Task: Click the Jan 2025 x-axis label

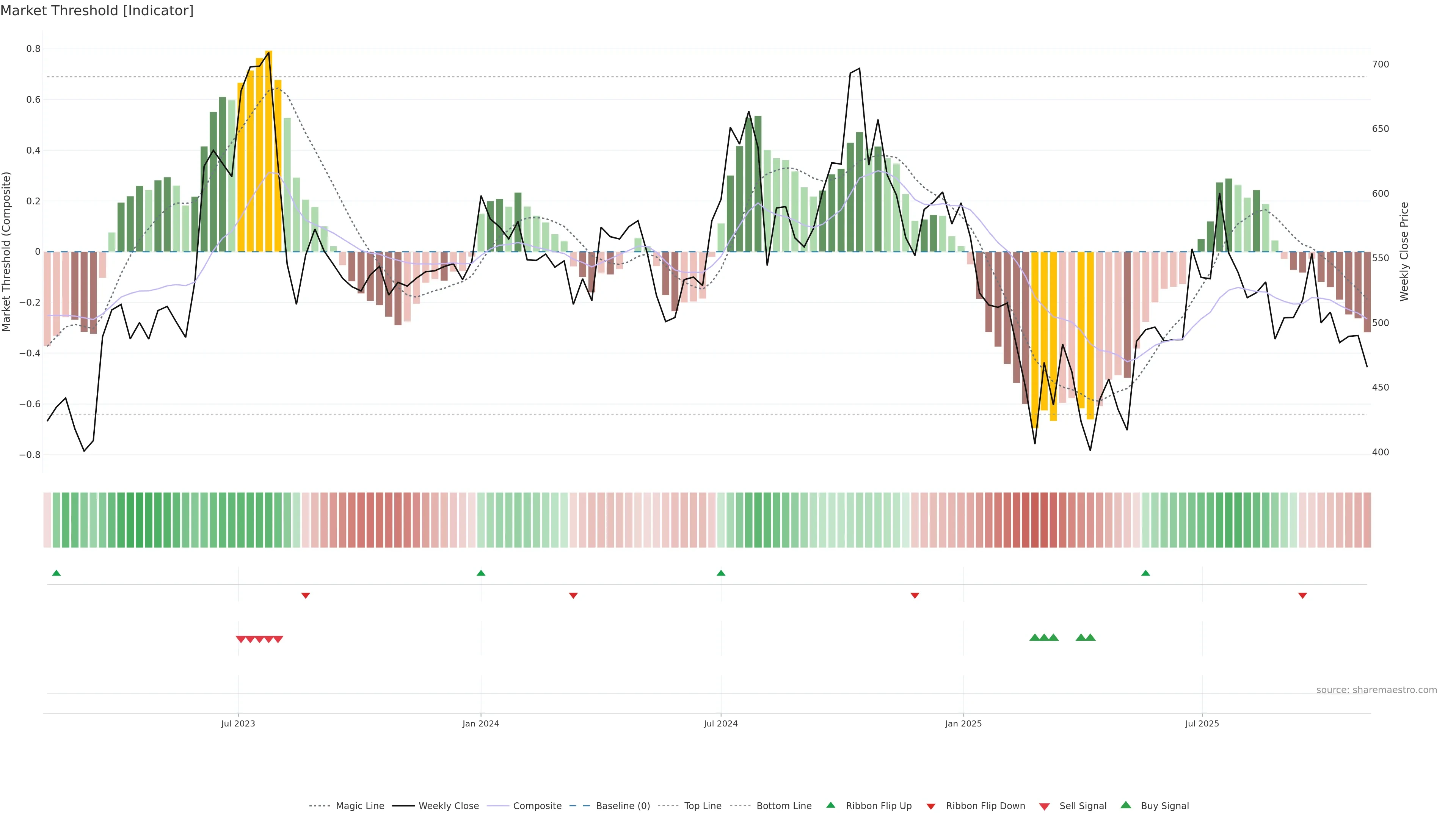Action: [963, 723]
